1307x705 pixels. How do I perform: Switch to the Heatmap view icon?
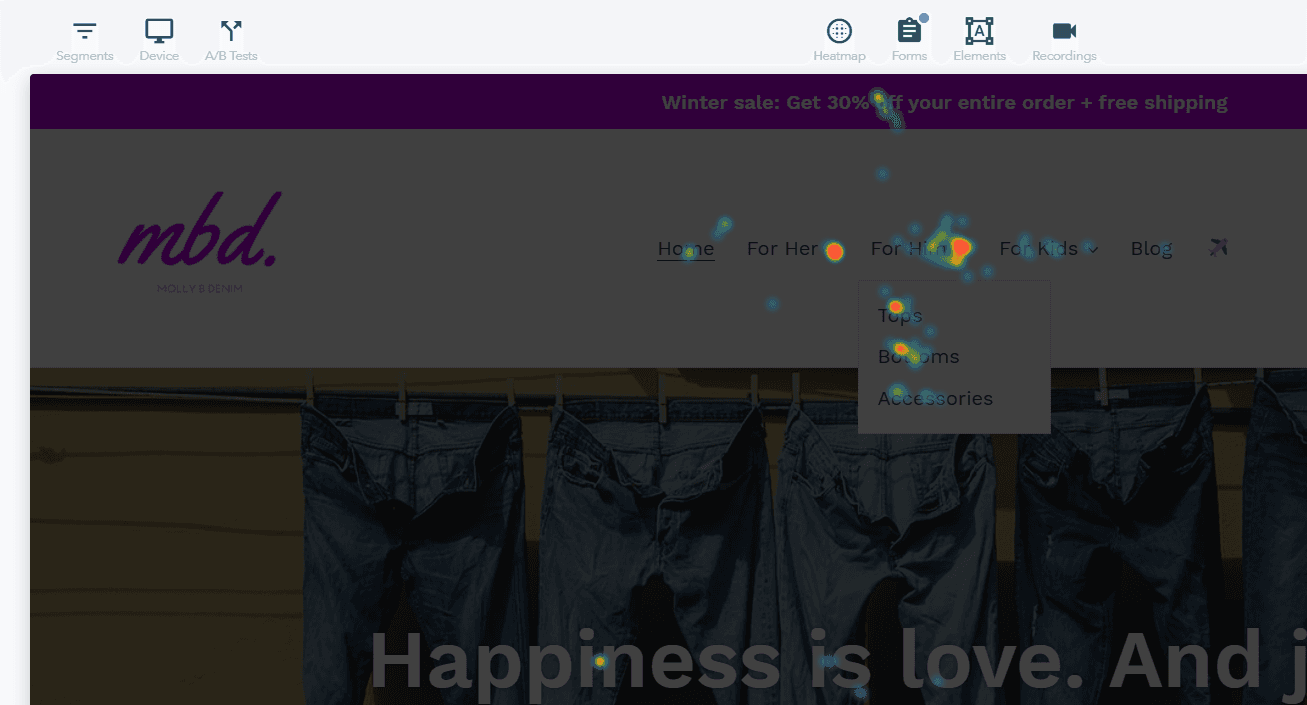(839, 31)
